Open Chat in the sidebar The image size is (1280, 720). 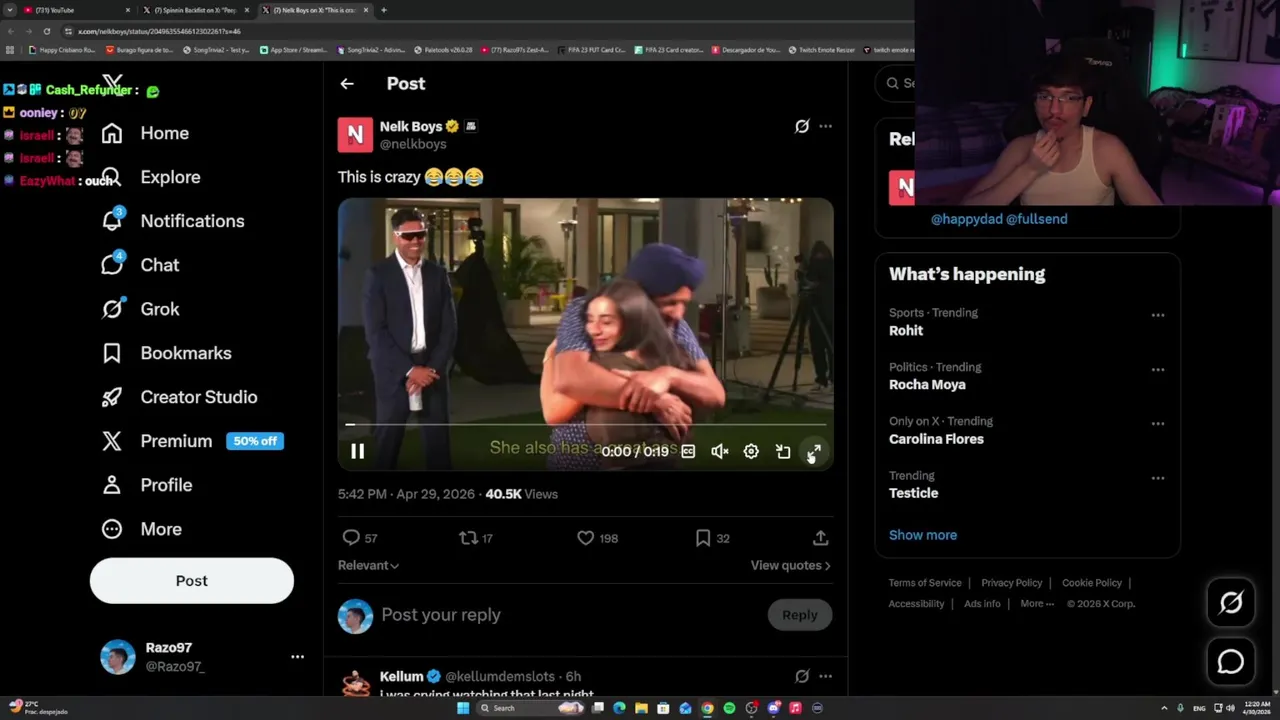(140, 265)
